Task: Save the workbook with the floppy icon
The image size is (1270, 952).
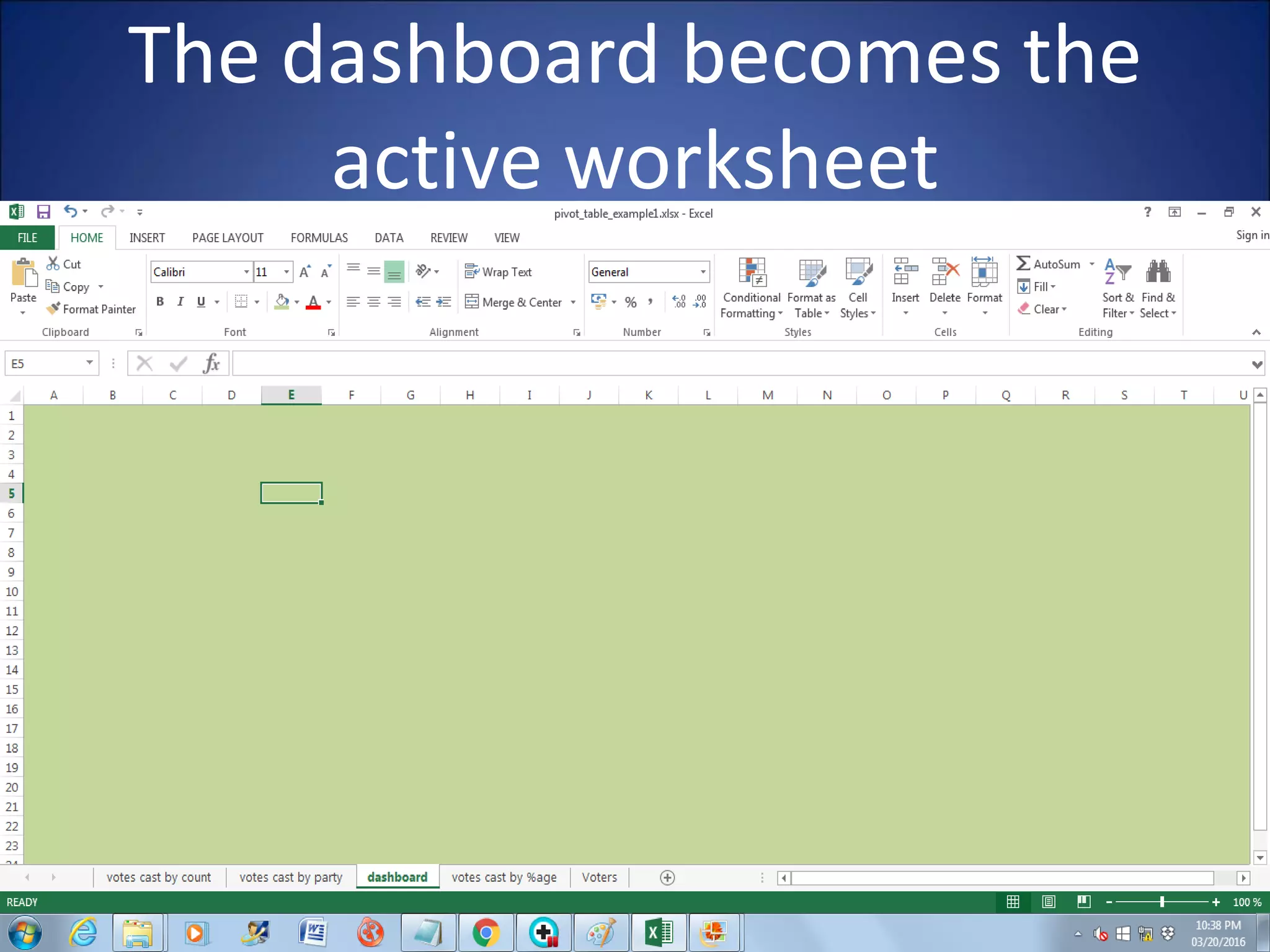Action: point(43,213)
